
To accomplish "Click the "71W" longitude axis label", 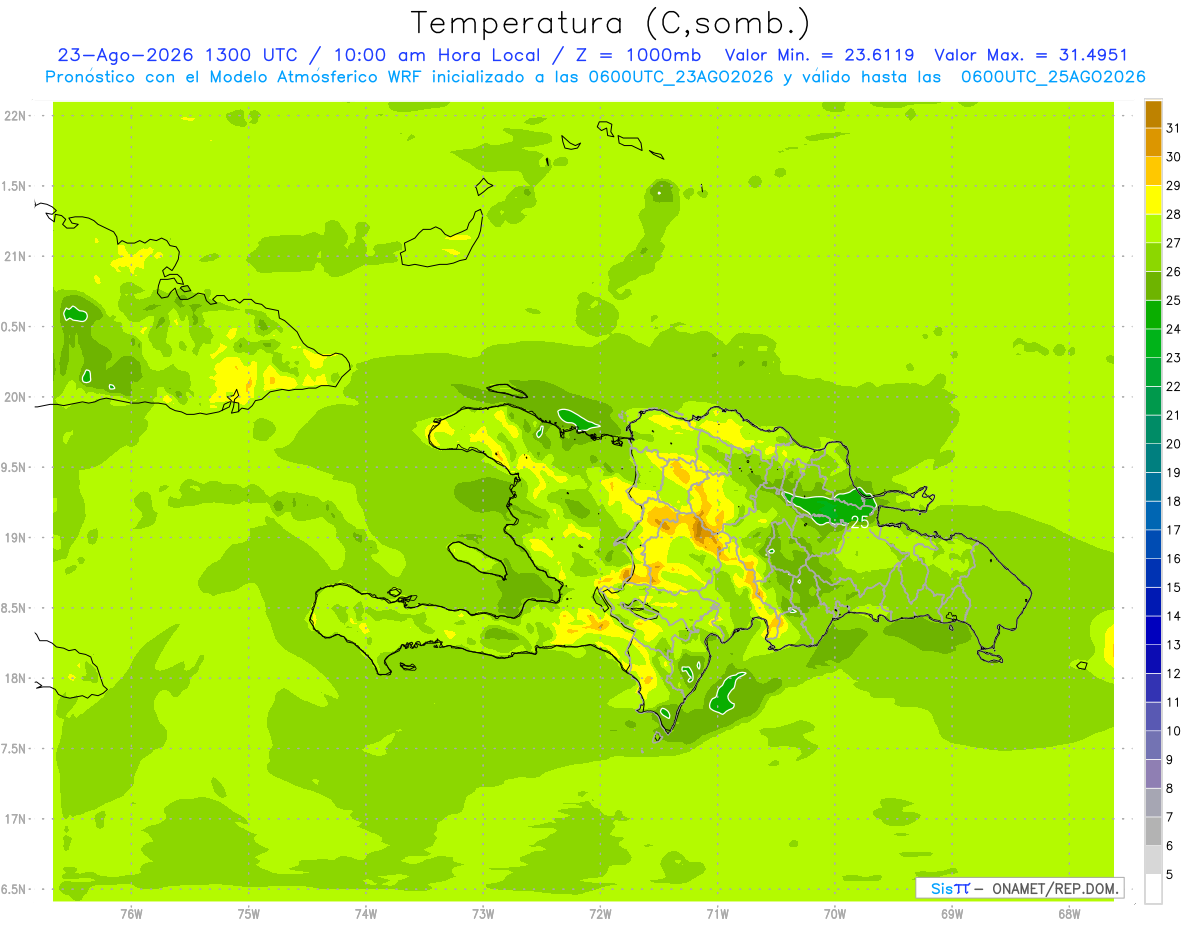I will [717, 914].
